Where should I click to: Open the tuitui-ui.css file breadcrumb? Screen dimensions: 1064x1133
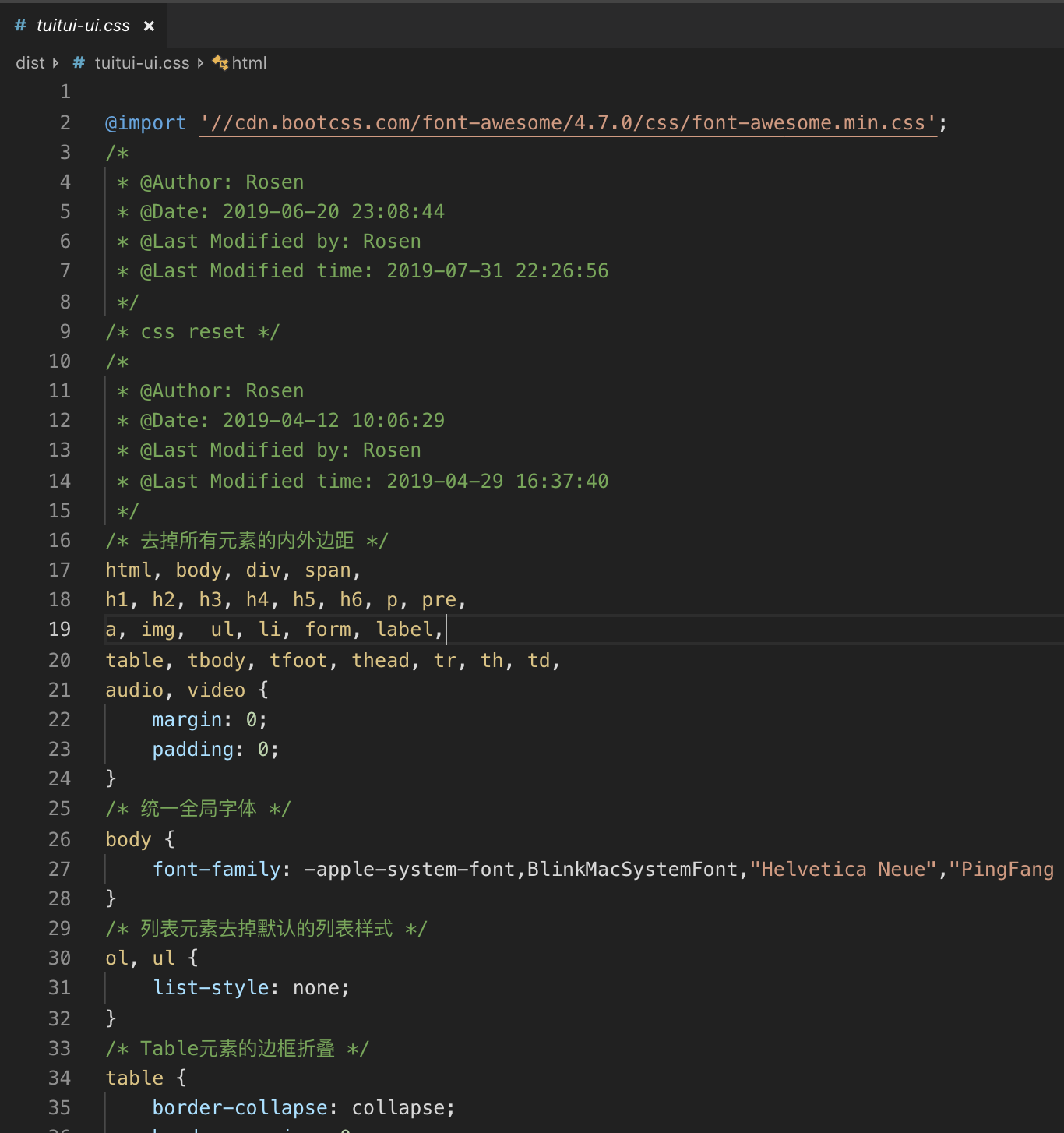tap(142, 63)
